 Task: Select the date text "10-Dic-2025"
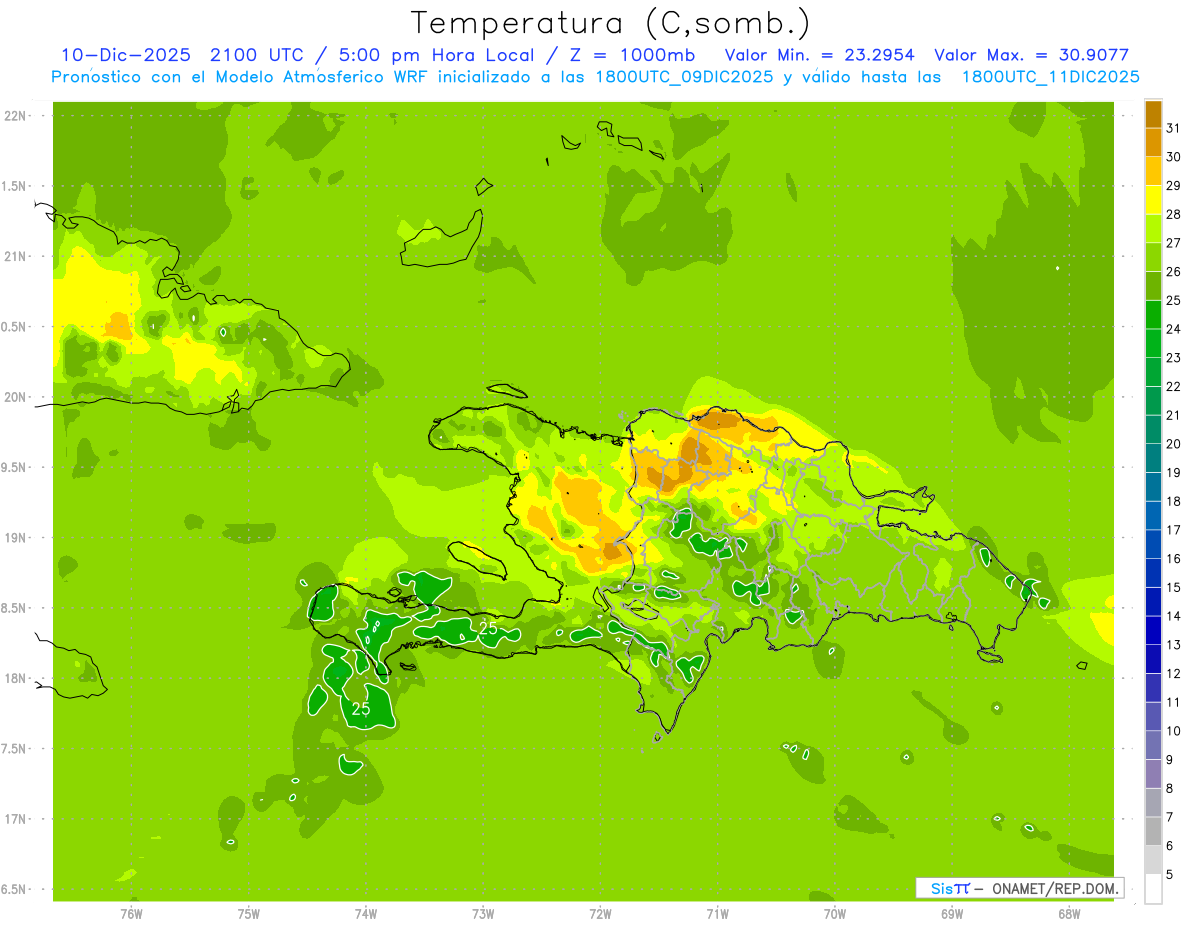127,55
